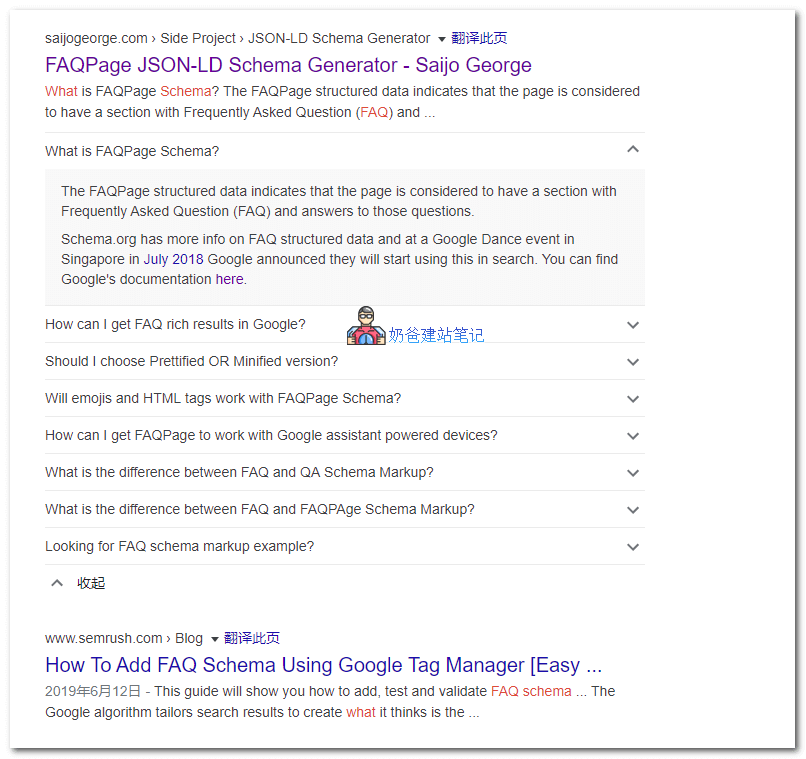The height and width of the screenshot is (759, 806).
Task: Expand 'FAQ and FAQPAge Schema Markup' chevron
Action: [632, 510]
